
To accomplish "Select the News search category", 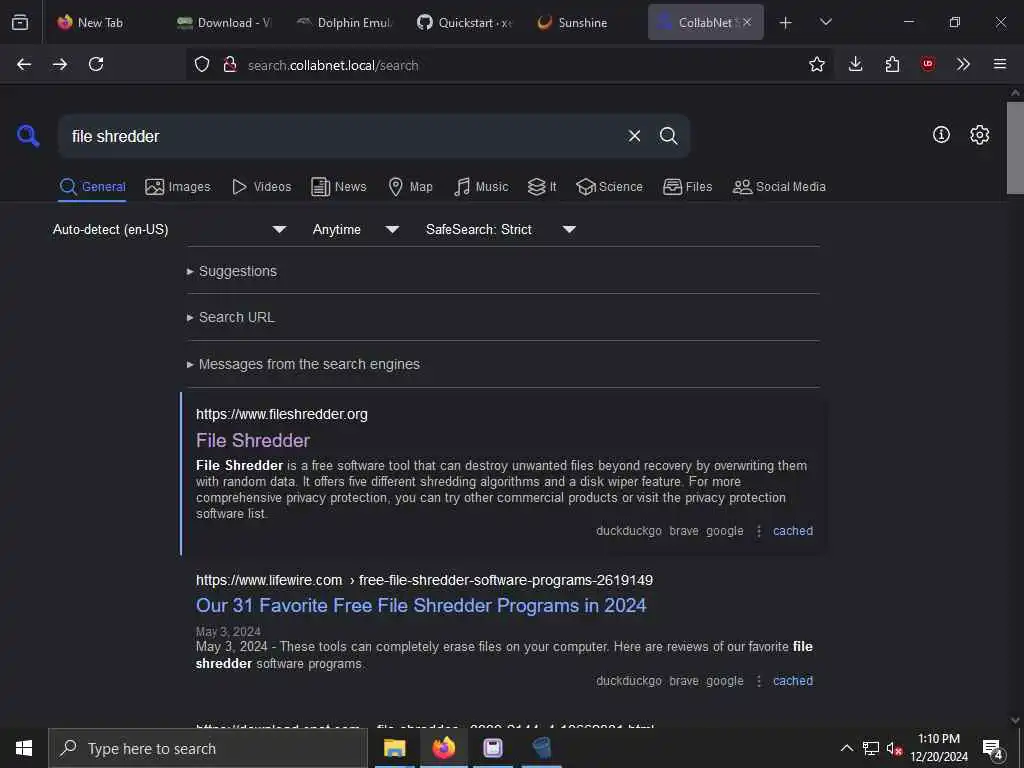I will coord(339,187).
